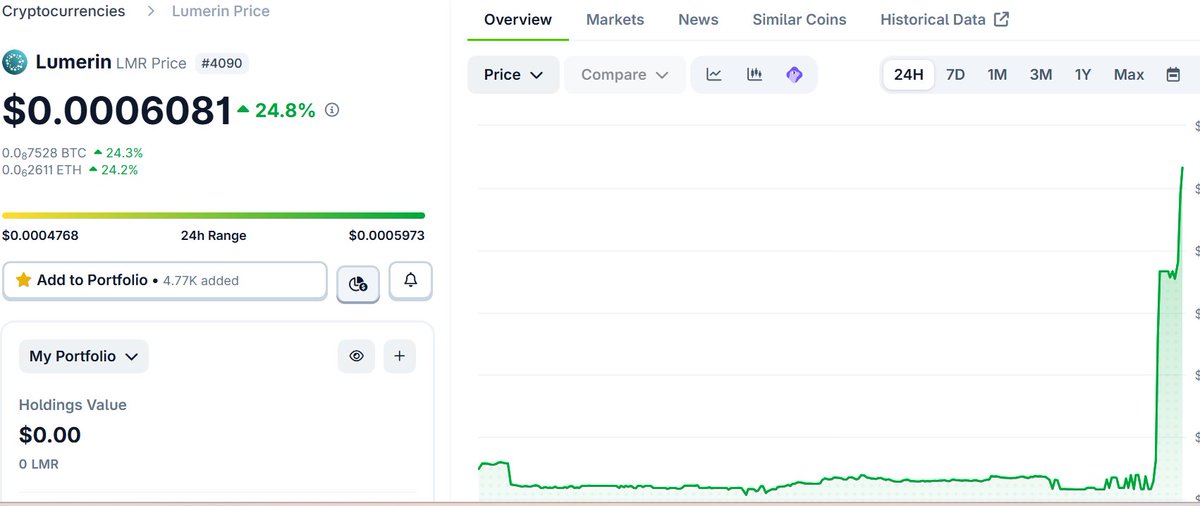Open the Compare dropdown
Image resolution: width=1200 pixels, height=506 pixels.
[x=625, y=75]
